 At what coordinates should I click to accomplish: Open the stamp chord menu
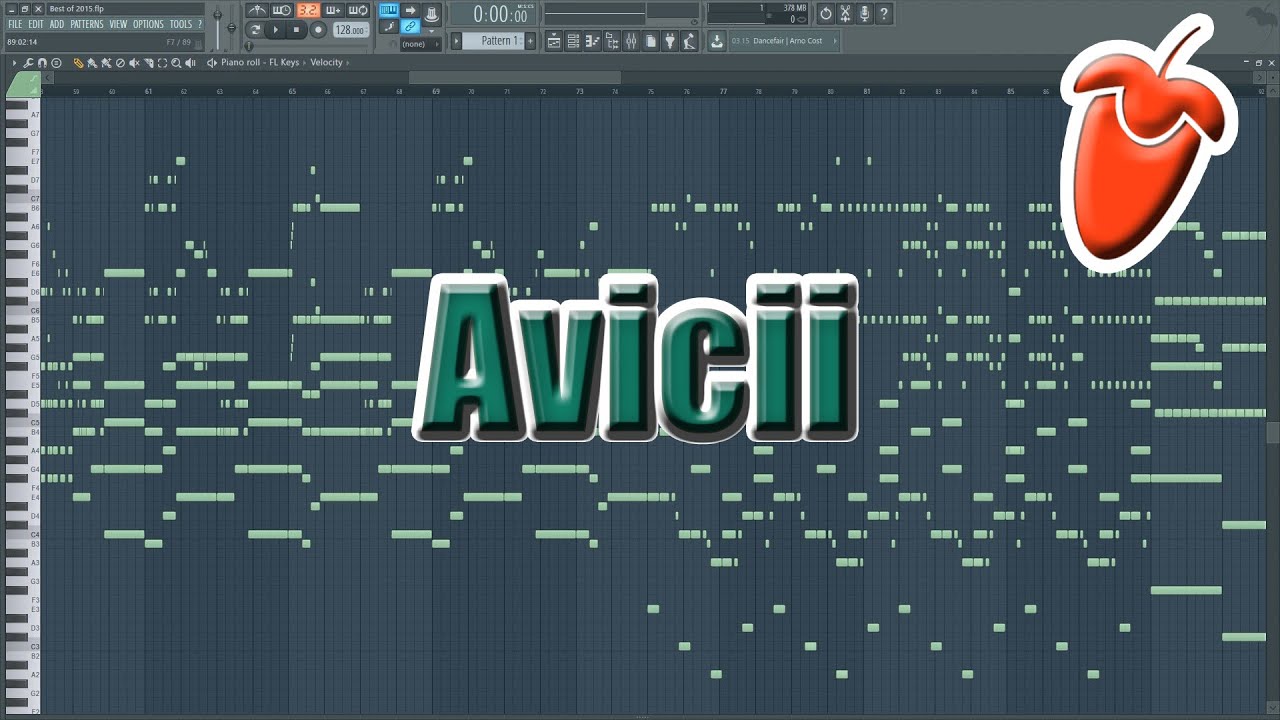click(x=56, y=63)
